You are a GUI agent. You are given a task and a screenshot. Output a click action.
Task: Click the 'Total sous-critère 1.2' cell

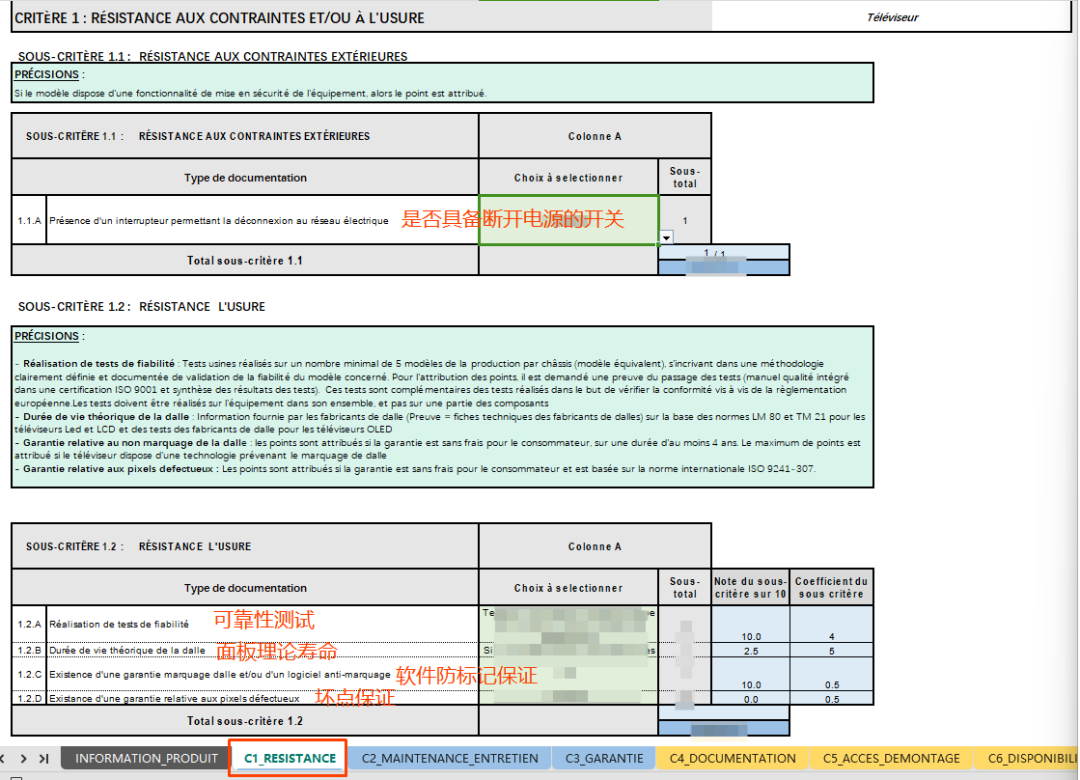pos(245,721)
